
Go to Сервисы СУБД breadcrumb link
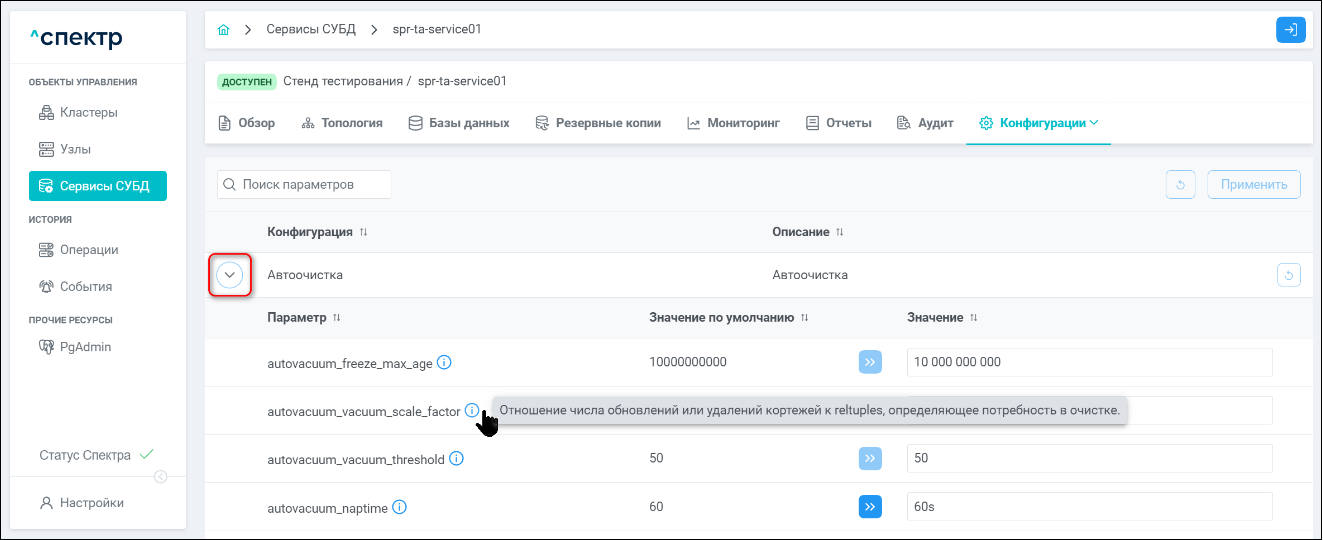click(x=310, y=30)
